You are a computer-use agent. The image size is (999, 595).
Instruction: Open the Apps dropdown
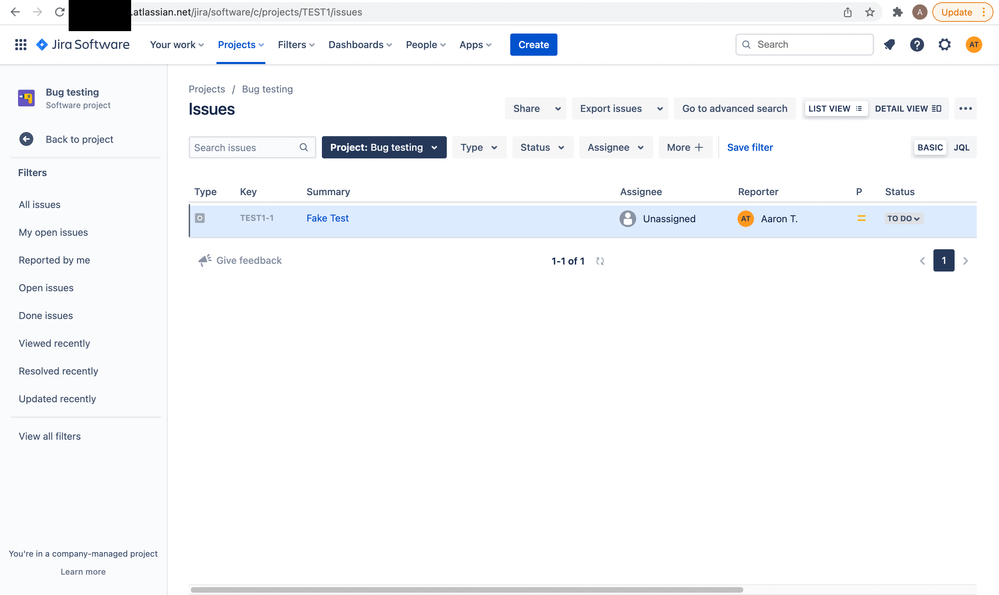coord(475,45)
